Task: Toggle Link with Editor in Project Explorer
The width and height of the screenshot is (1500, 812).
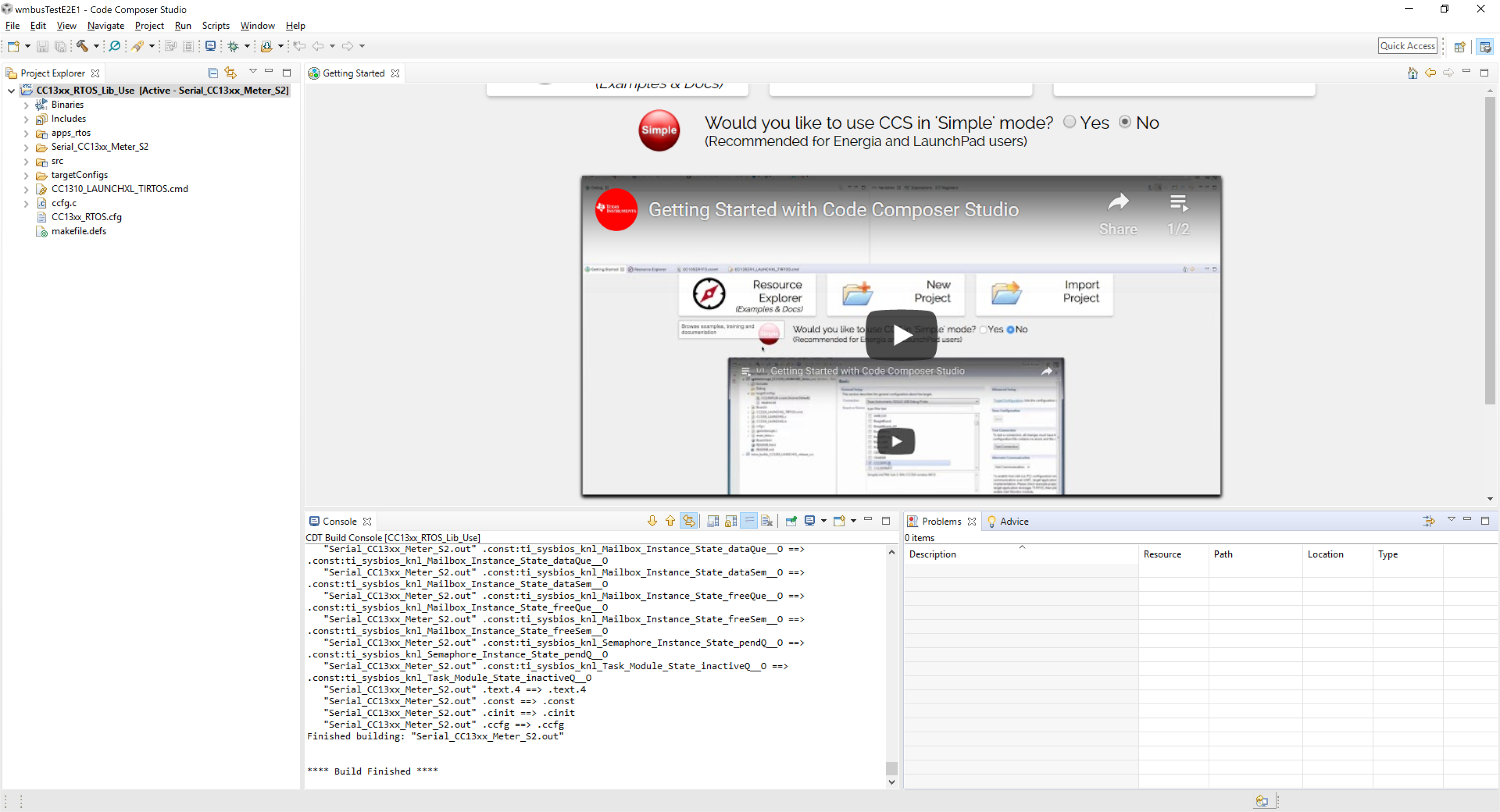Action: point(230,73)
